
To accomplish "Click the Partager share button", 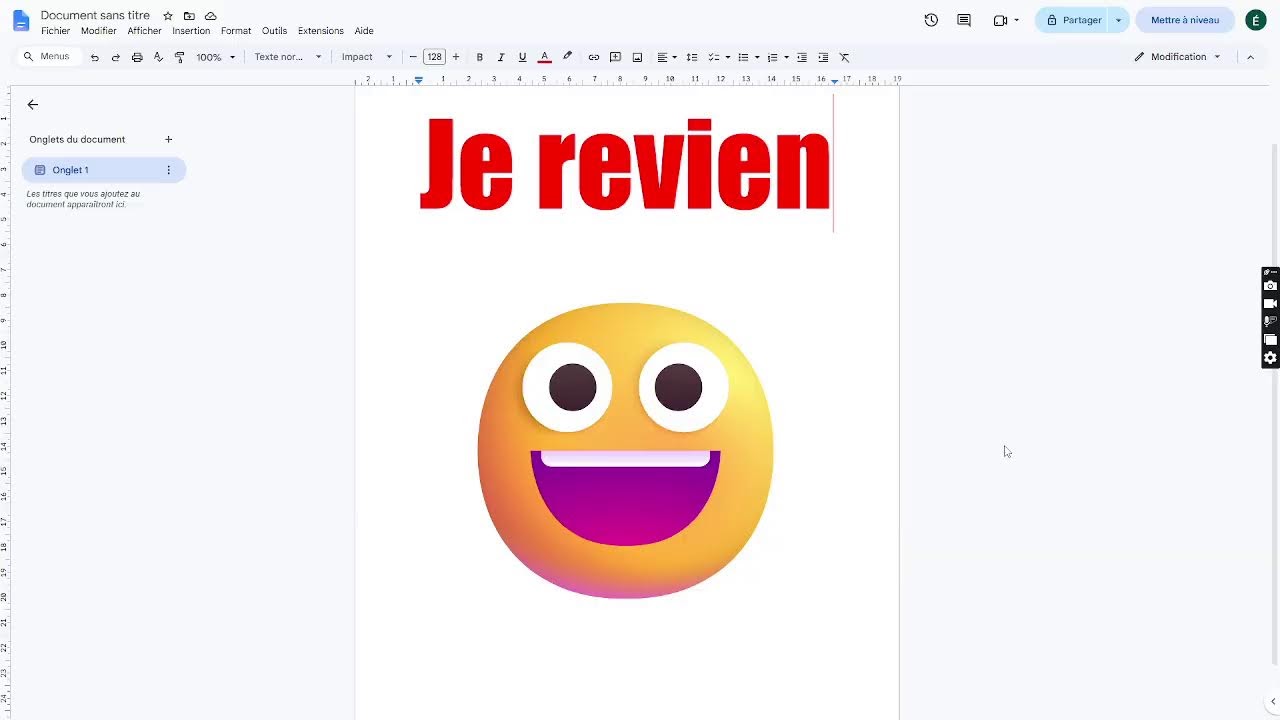I will 1073,20.
